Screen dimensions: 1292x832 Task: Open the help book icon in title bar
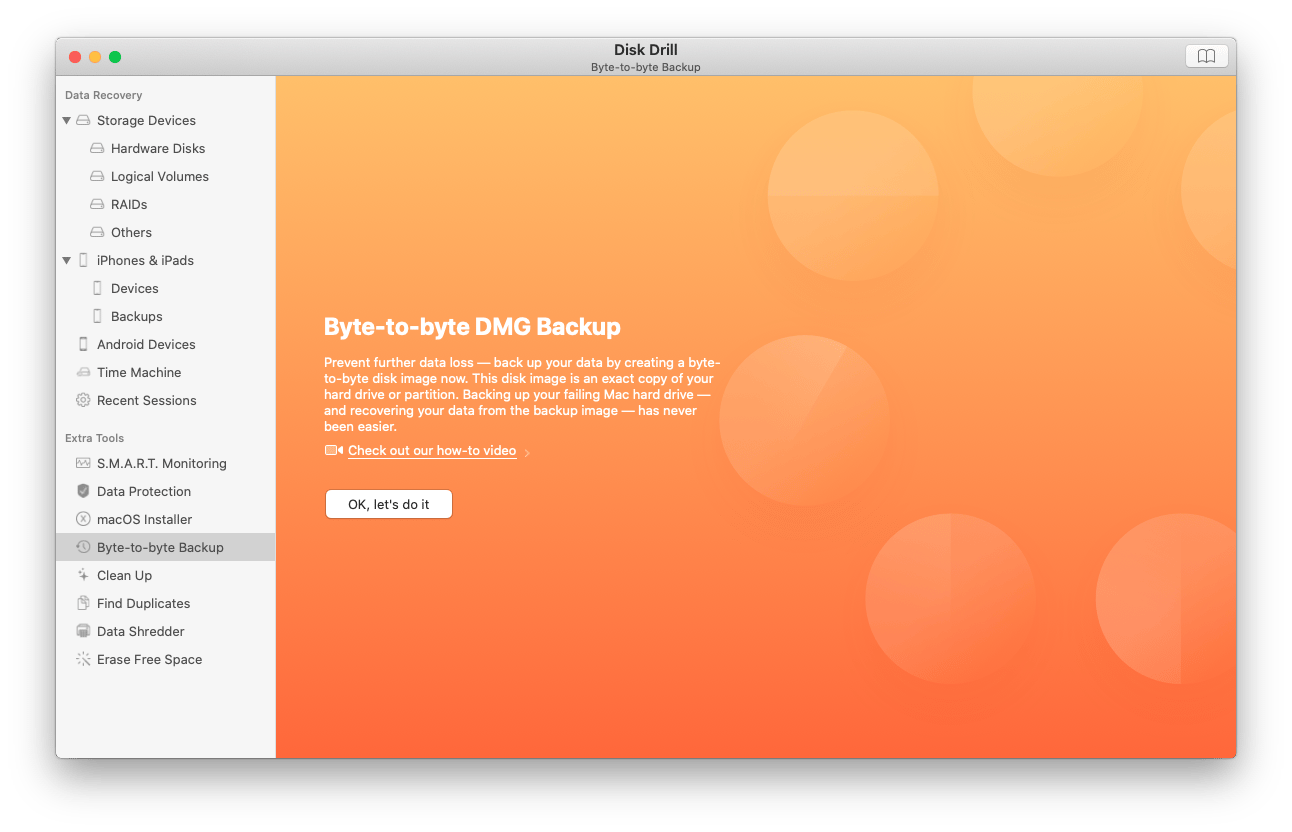click(1206, 56)
